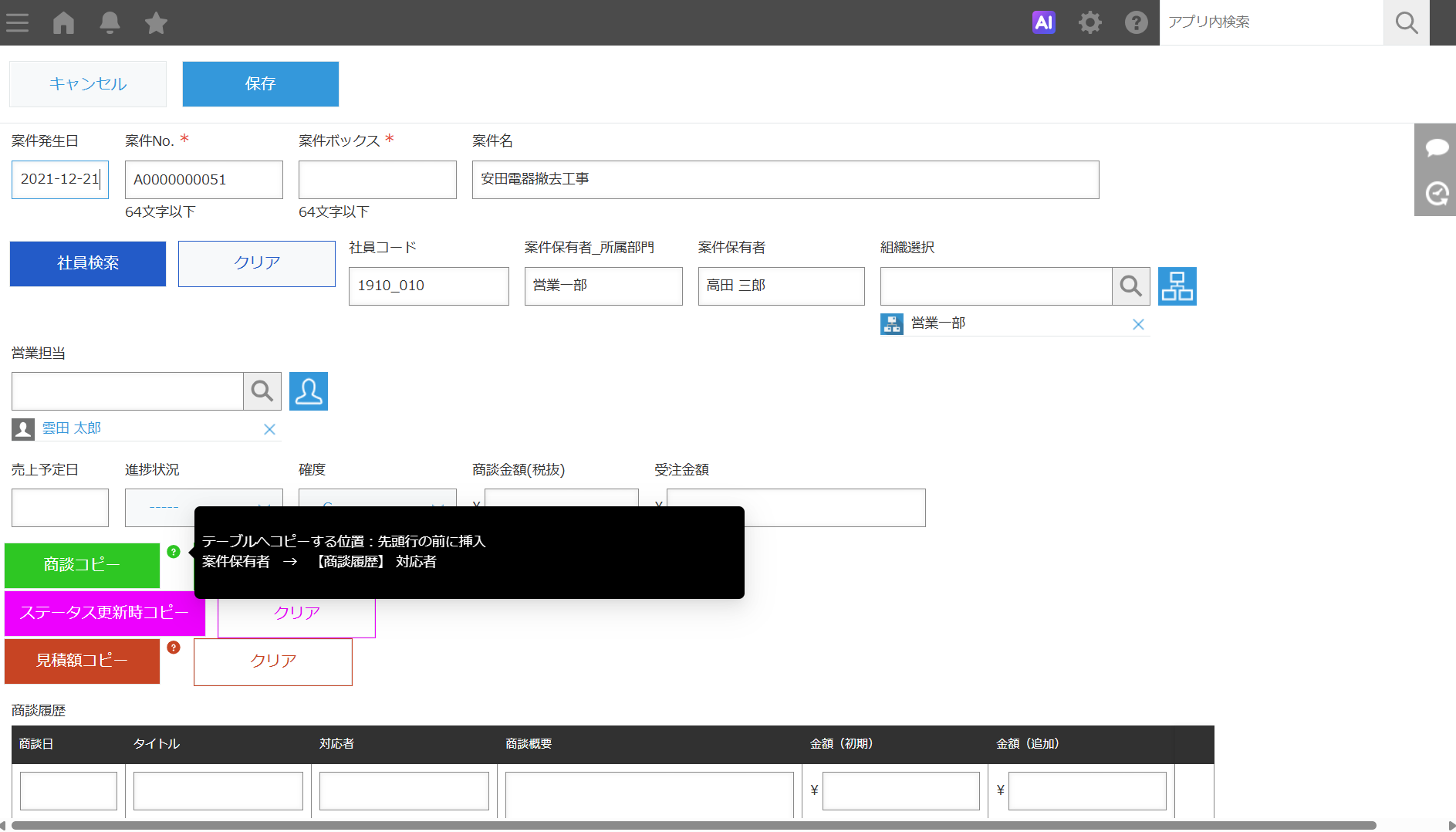This screenshot has height=832, width=1456.
Task: Open settings gear in header
Action: point(1089,22)
